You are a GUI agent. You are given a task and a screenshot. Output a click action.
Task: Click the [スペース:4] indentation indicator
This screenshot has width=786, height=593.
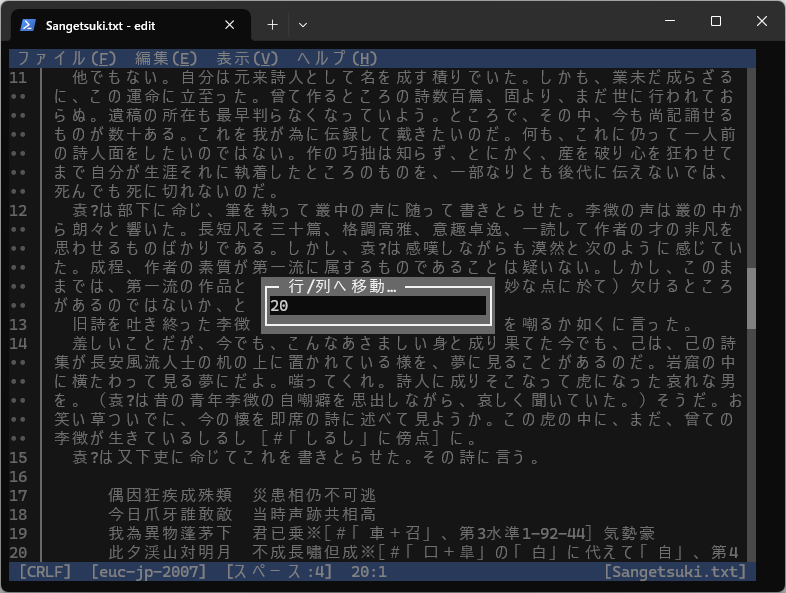click(279, 571)
